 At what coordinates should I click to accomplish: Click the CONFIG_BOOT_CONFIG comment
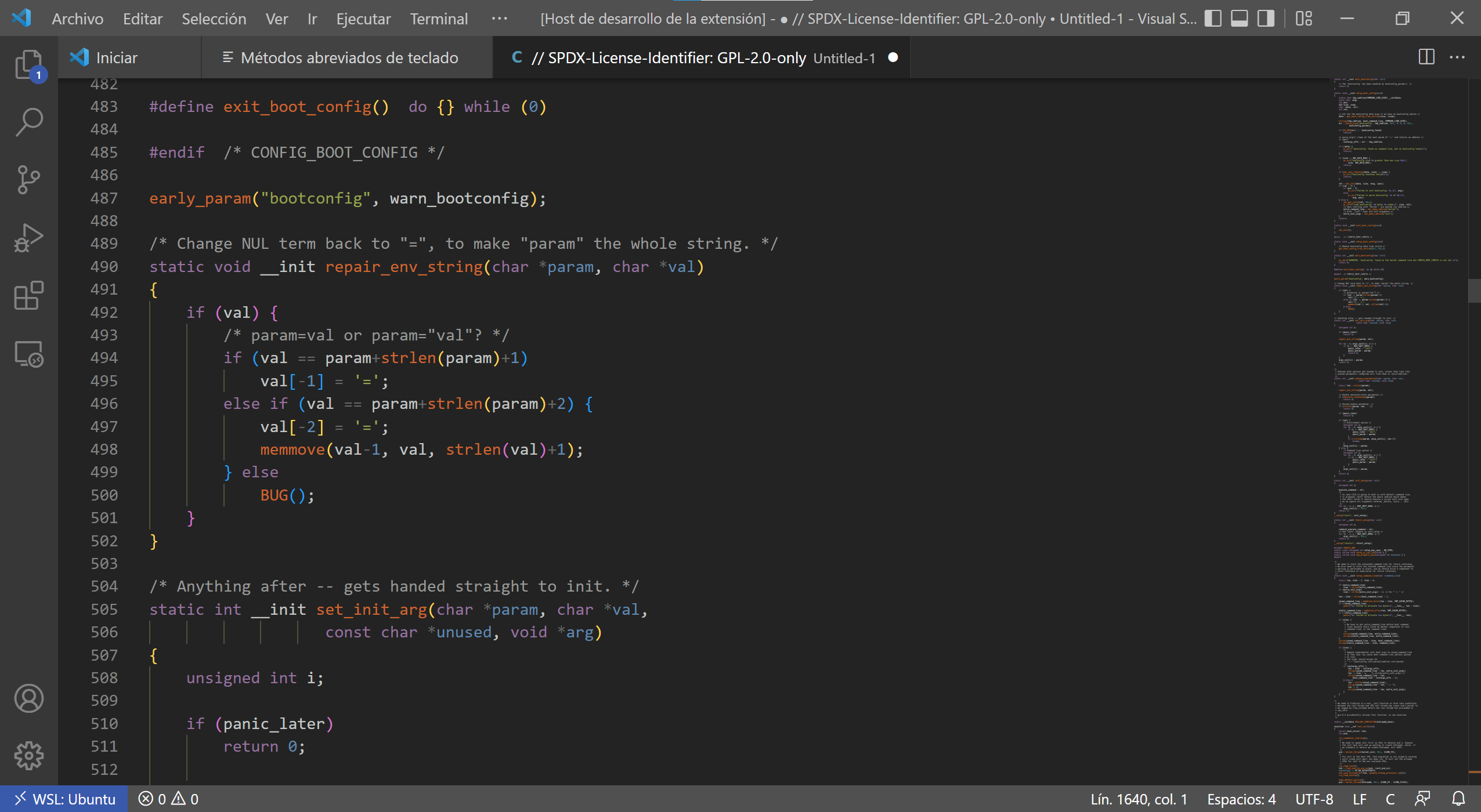[334, 153]
